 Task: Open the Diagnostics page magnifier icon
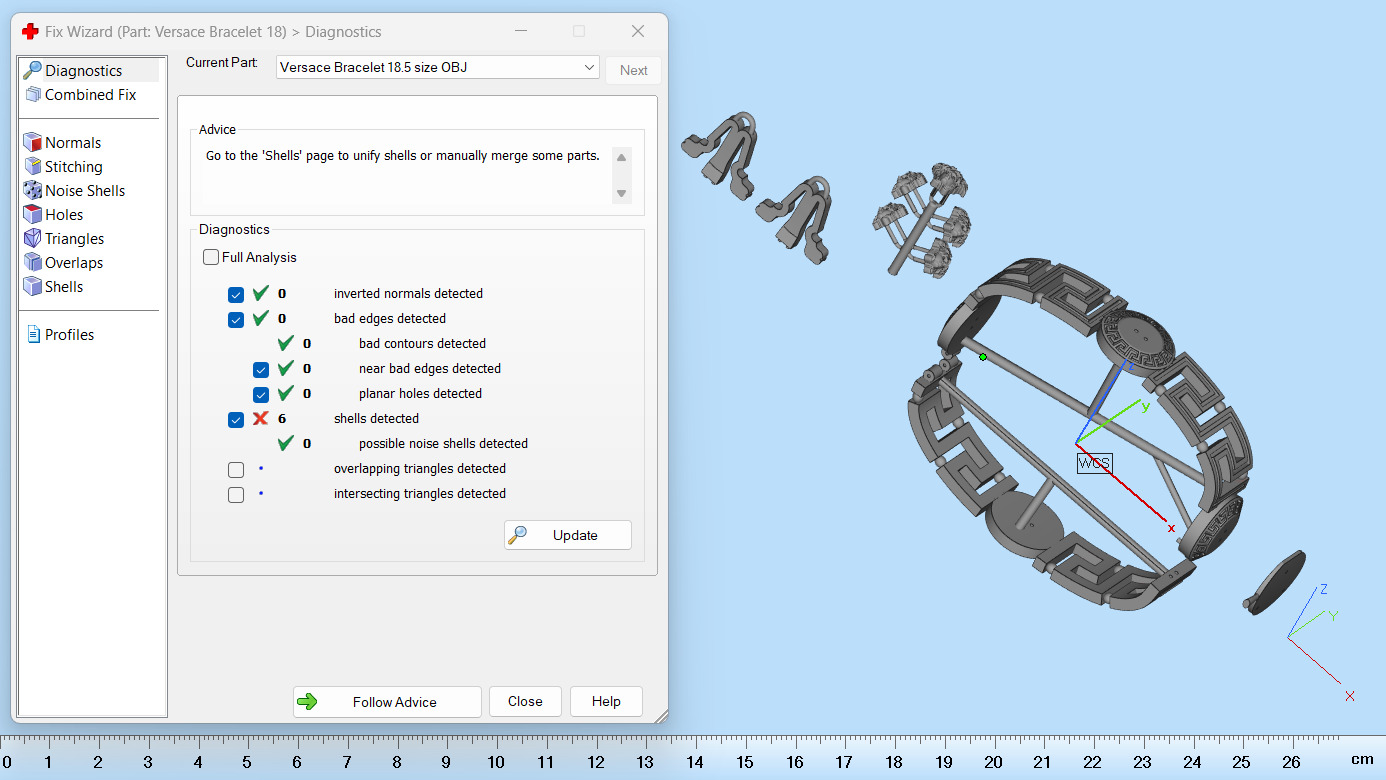pyautogui.click(x=32, y=70)
